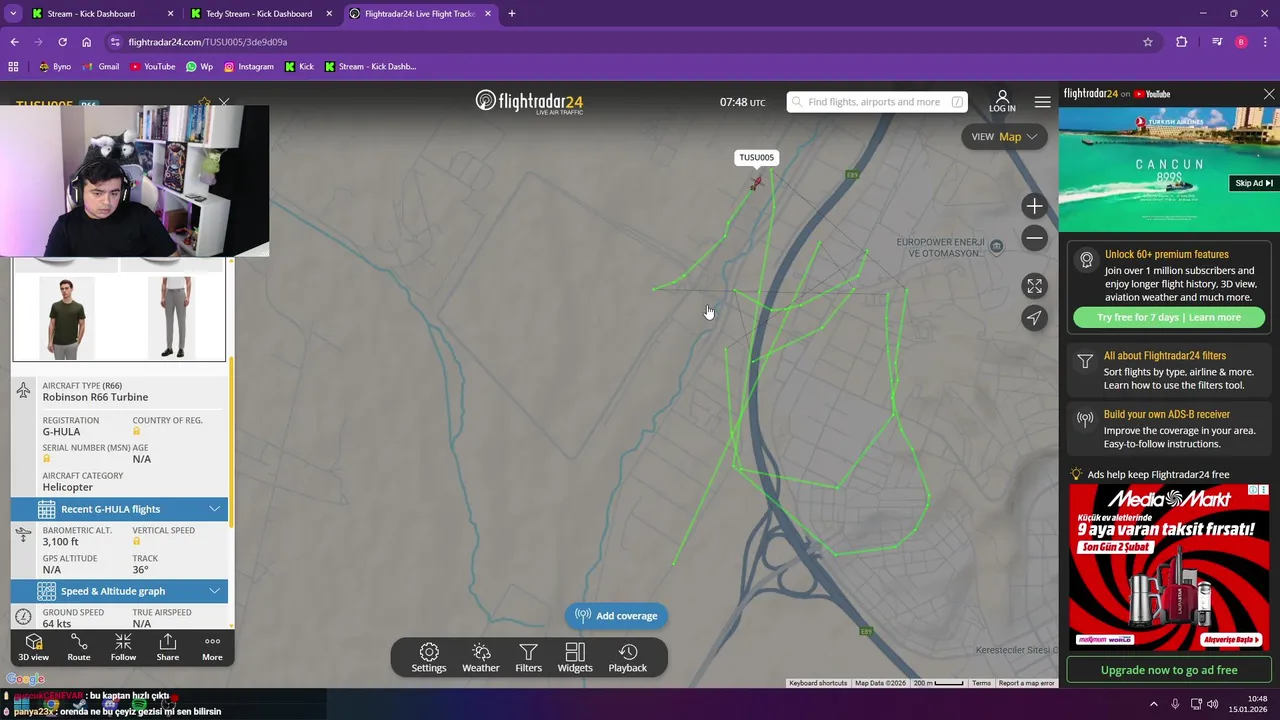Open Build your own ADS-B receiver link
Image resolution: width=1280 pixels, height=720 pixels.
[x=1169, y=429]
